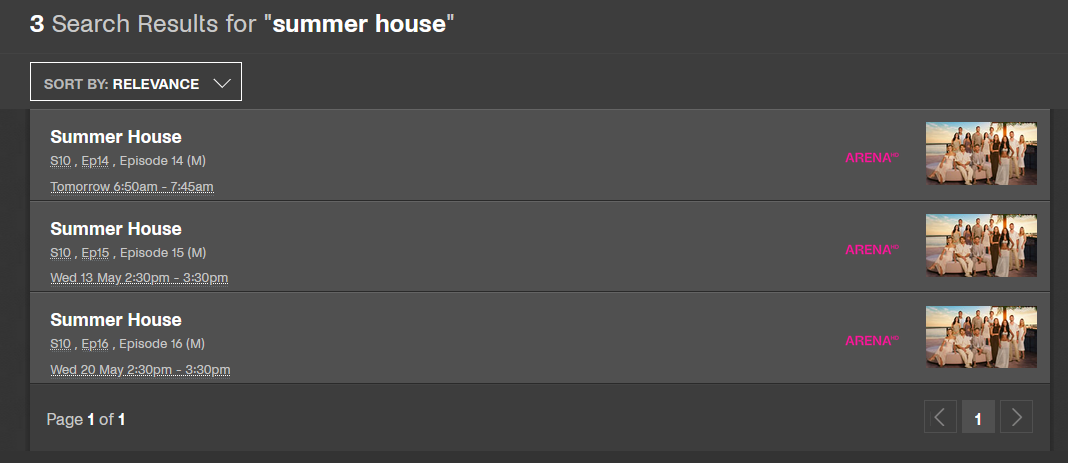Go to the next results page arrow
Viewport: 1068px width, 463px height.
[1016, 417]
